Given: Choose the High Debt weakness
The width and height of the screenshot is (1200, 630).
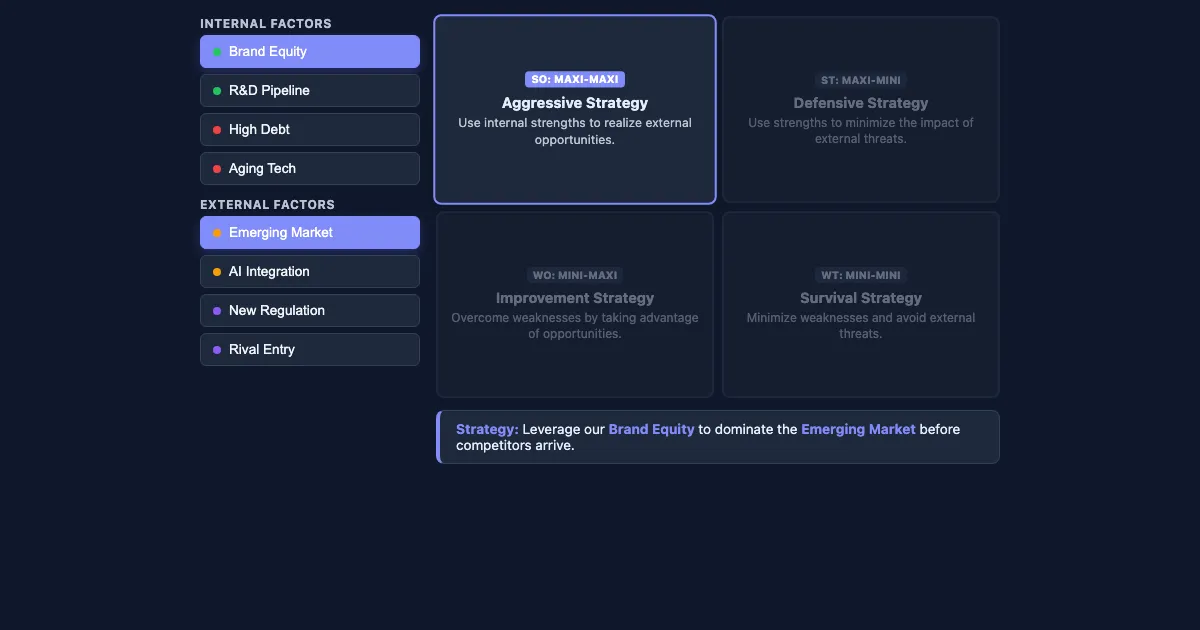Looking at the screenshot, I should [310, 129].
